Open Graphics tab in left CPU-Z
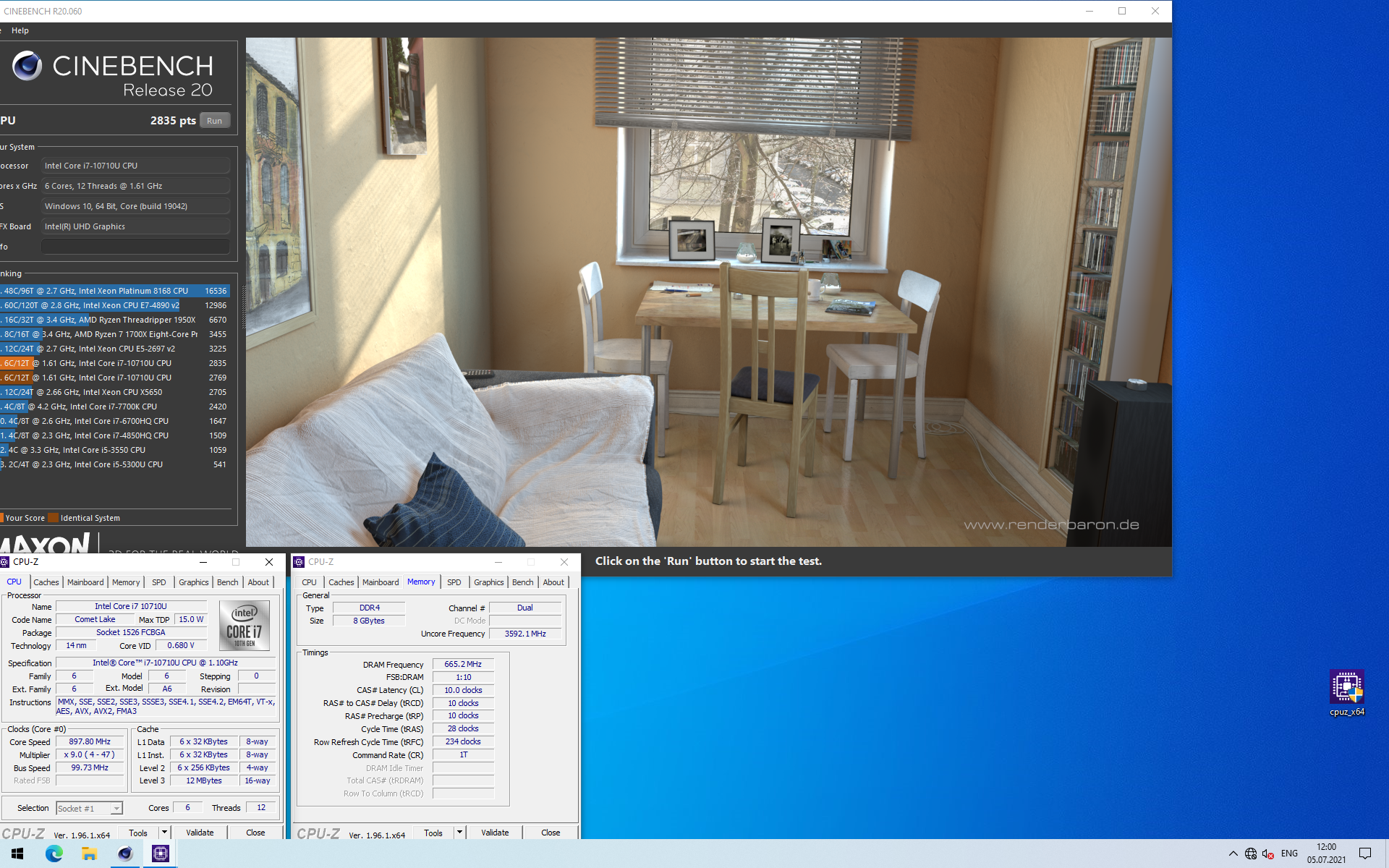Image resolution: width=1389 pixels, height=868 pixels. coord(194,582)
